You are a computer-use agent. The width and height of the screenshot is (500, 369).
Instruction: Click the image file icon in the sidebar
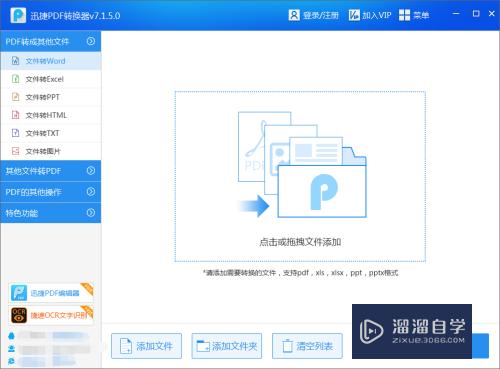tap(15, 151)
